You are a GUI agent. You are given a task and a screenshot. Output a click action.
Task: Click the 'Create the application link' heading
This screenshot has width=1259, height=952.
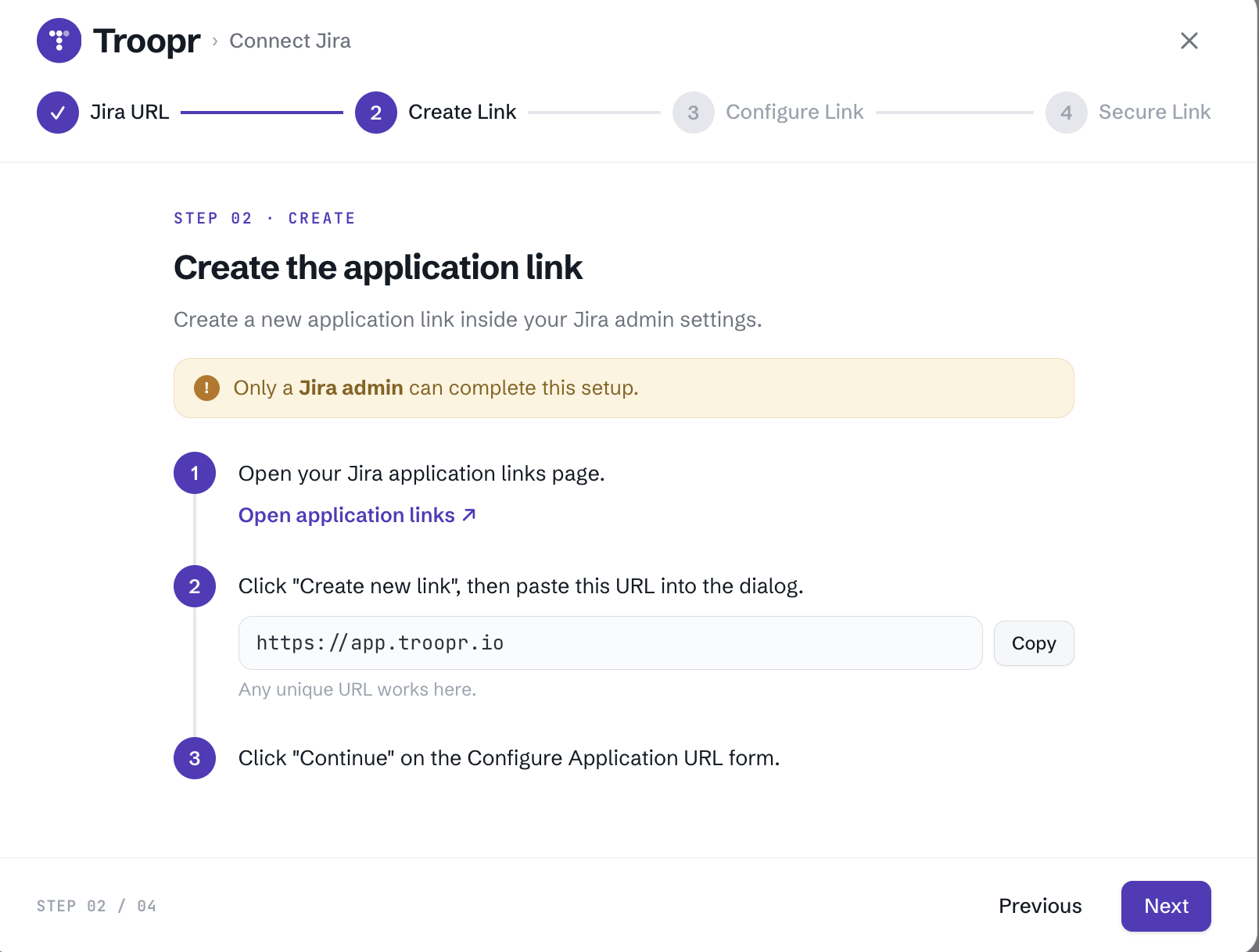pos(378,267)
